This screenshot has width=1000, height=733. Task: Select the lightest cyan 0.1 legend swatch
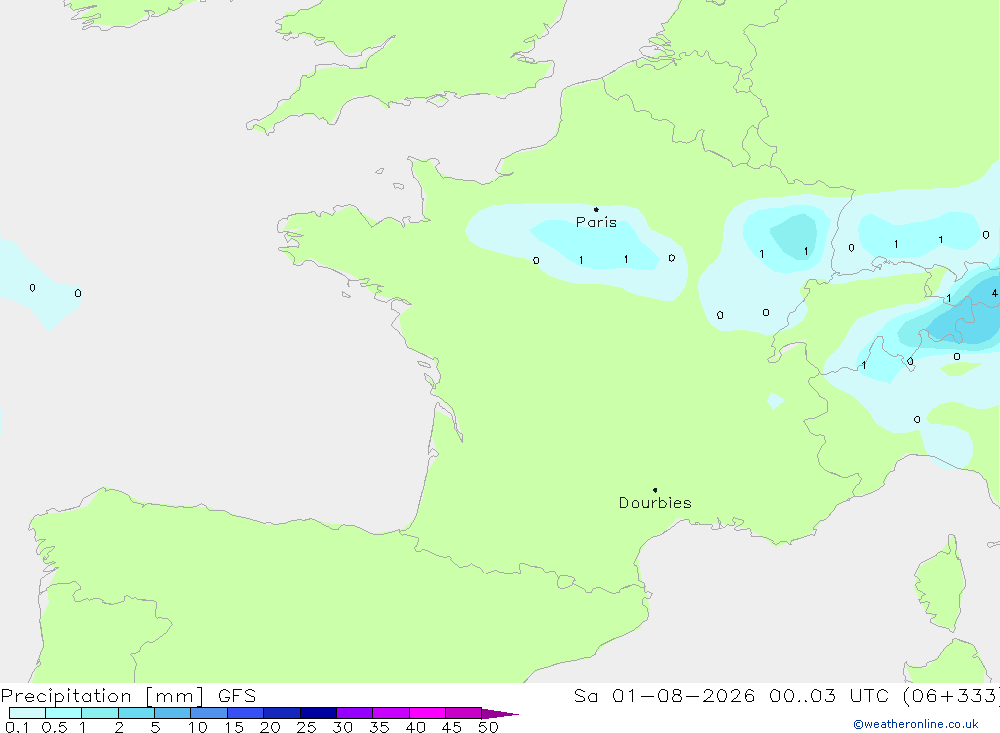point(27,713)
